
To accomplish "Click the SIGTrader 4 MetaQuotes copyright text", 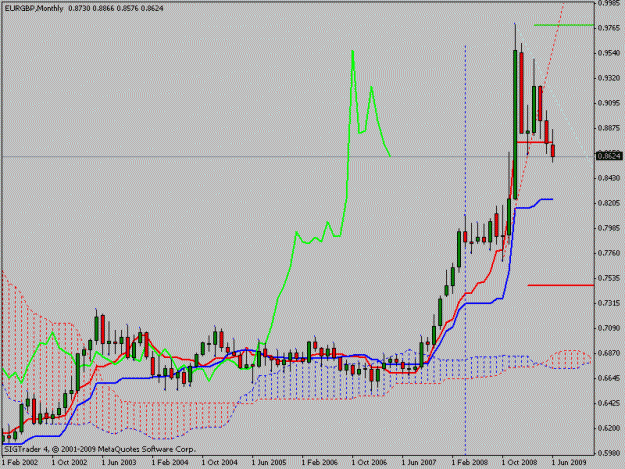I will 99,449.
